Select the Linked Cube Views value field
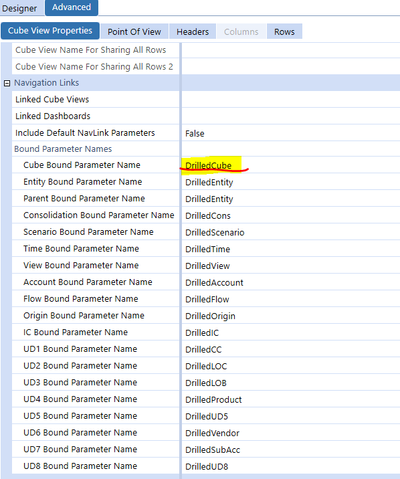 (291, 99)
